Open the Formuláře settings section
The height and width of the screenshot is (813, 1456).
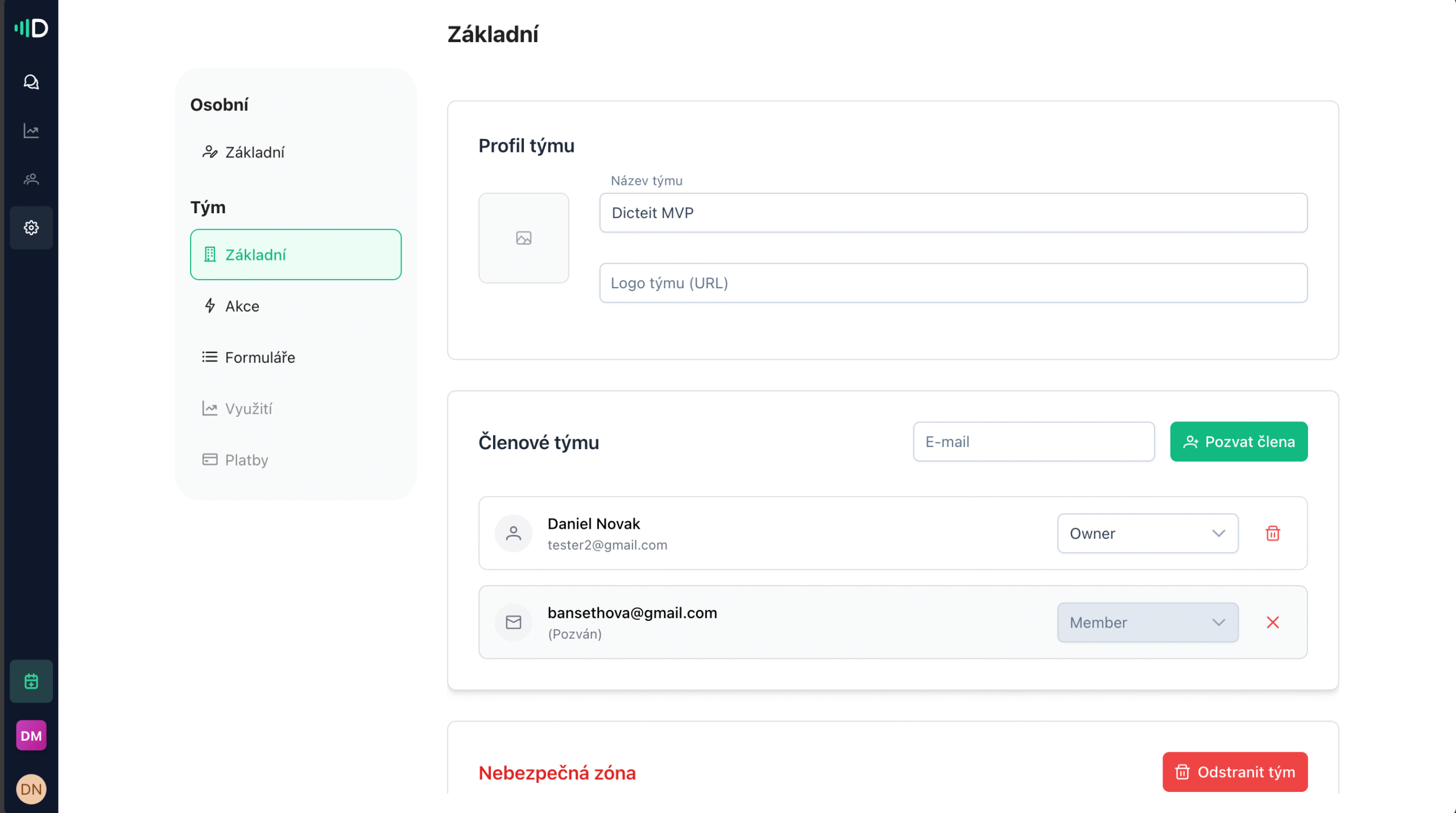tap(259, 357)
